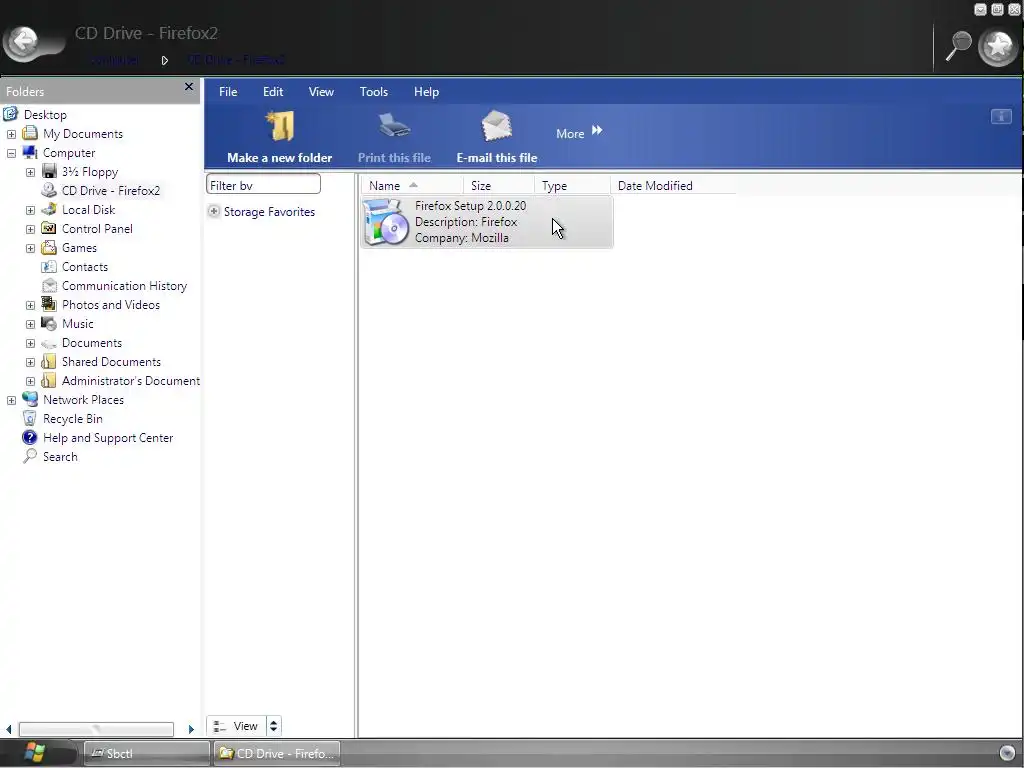Click the Print this file printer icon
The height and width of the screenshot is (768, 1024).
(x=394, y=125)
